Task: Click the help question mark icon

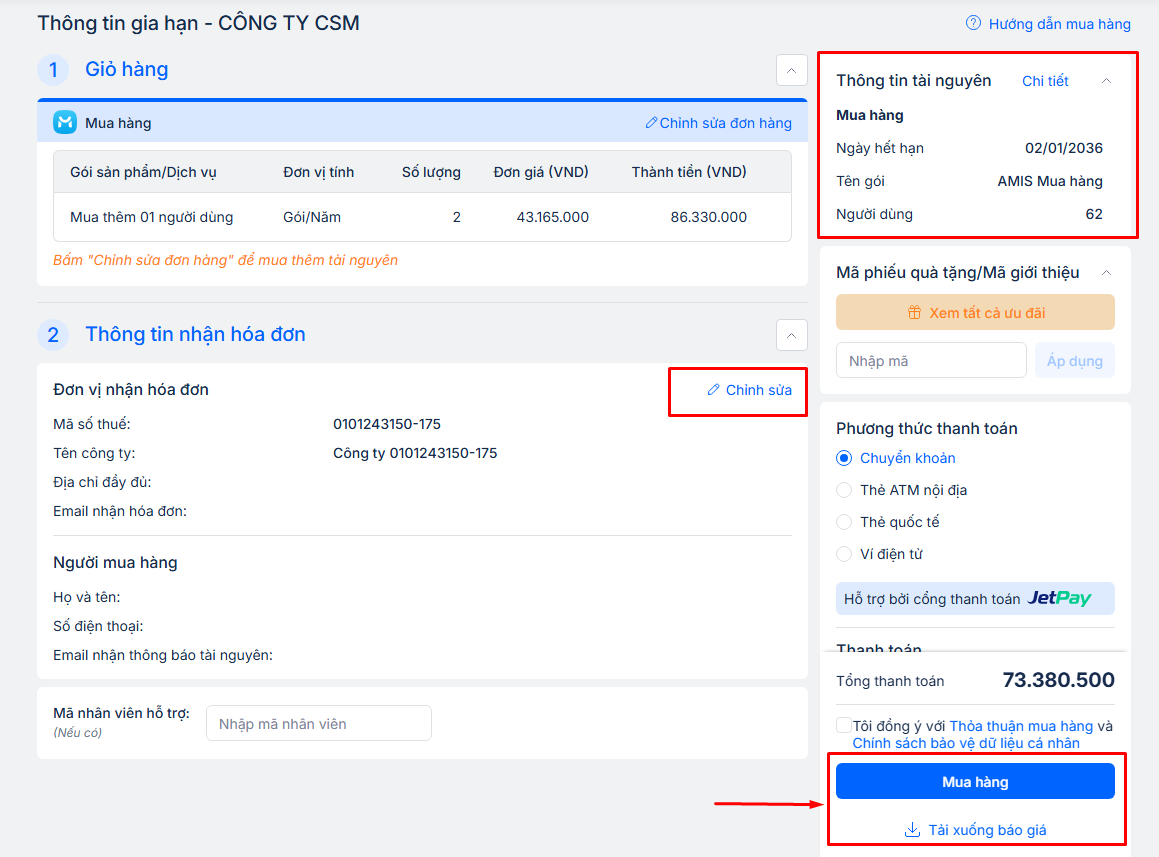Action: pyautogui.click(x=973, y=23)
